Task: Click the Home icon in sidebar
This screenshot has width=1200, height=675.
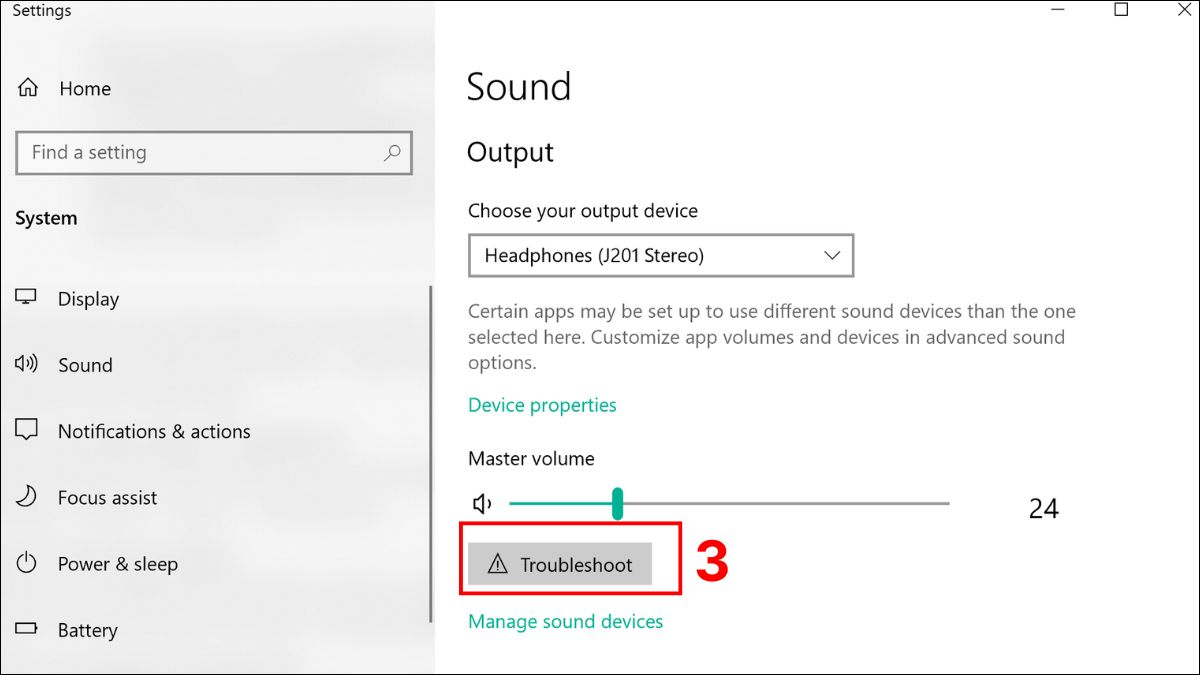Action: point(29,88)
